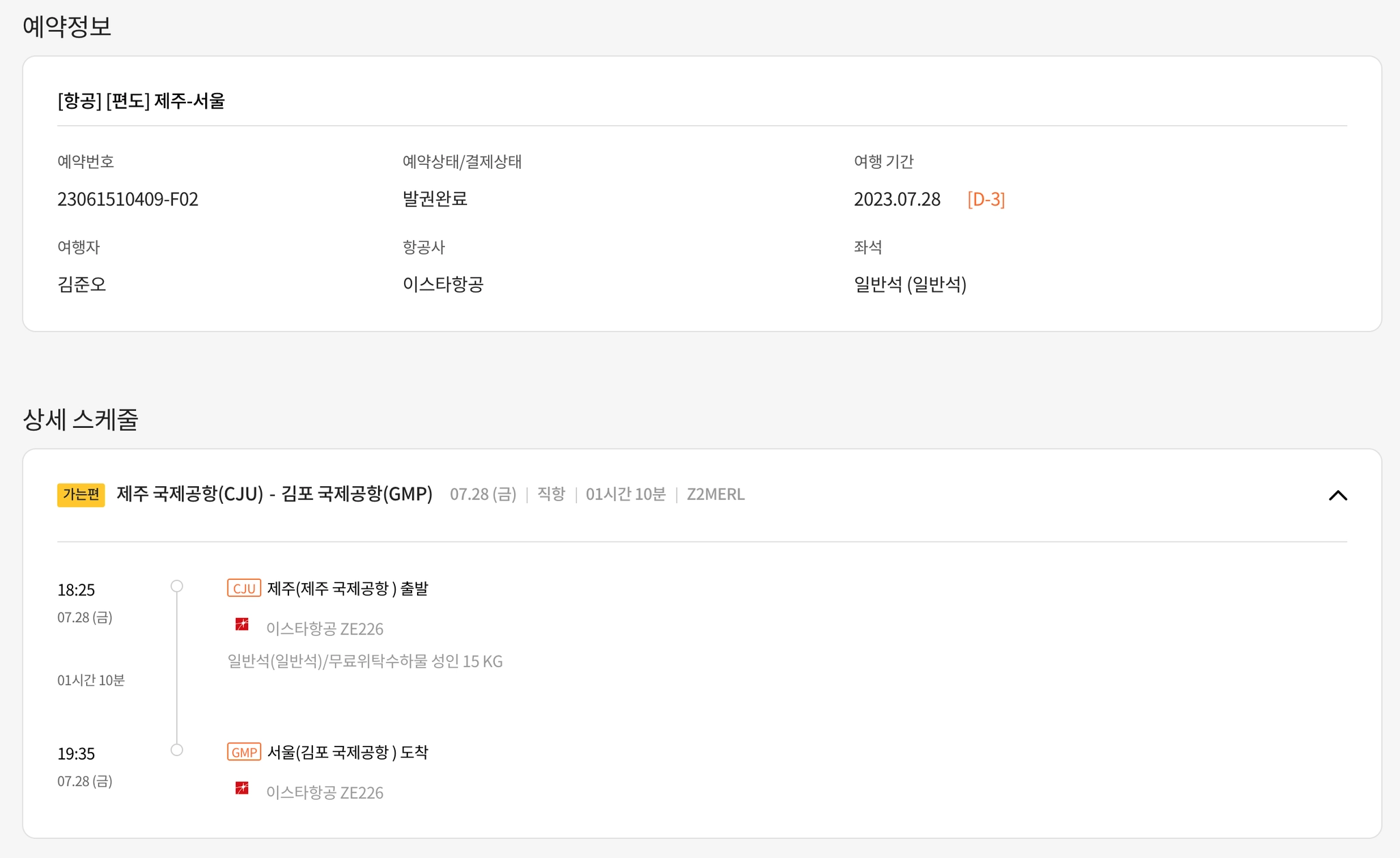Viewport: 1400px width, 858px height.
Task: Click the orange D-3 countdown label
Action: point(986,200)
